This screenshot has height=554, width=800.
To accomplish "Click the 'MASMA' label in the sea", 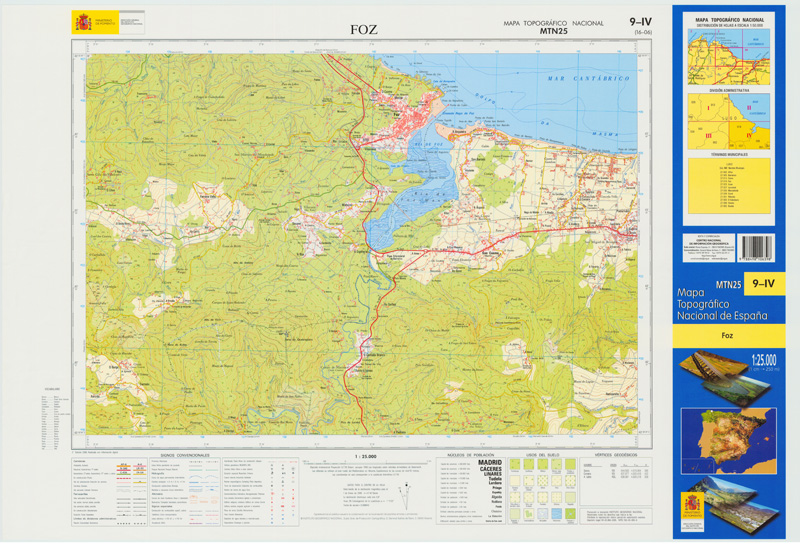I will point(605,134).
